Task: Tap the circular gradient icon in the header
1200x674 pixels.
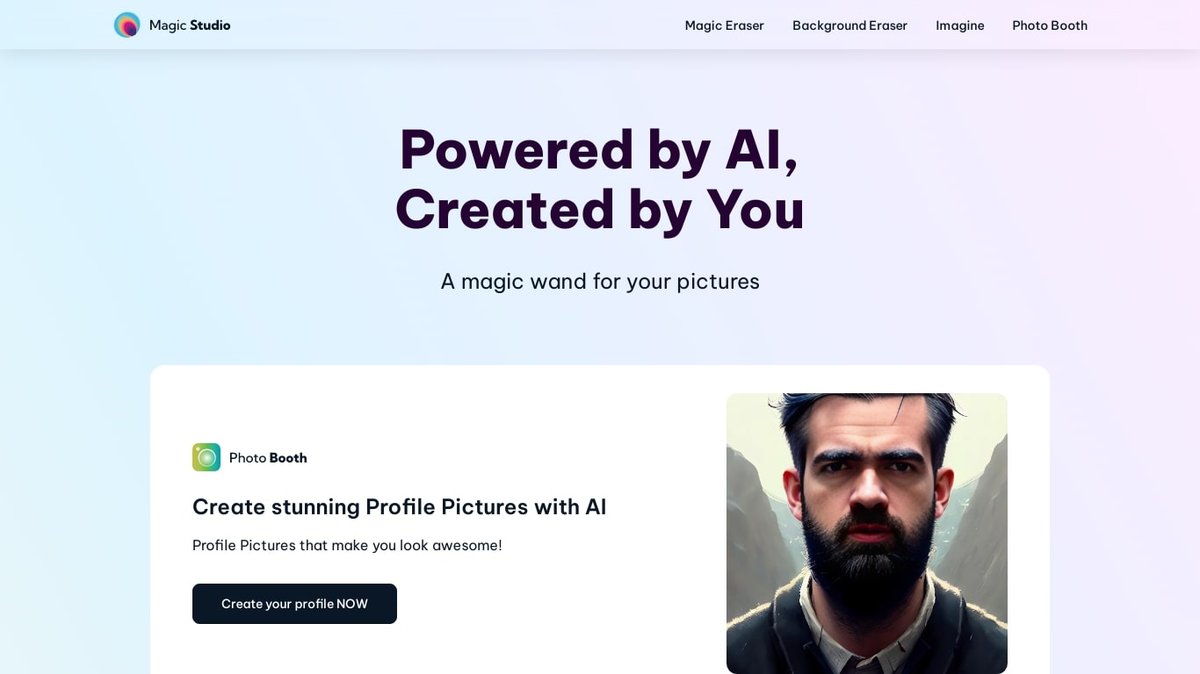Action: pyautogui.click(x=126, y=23)
